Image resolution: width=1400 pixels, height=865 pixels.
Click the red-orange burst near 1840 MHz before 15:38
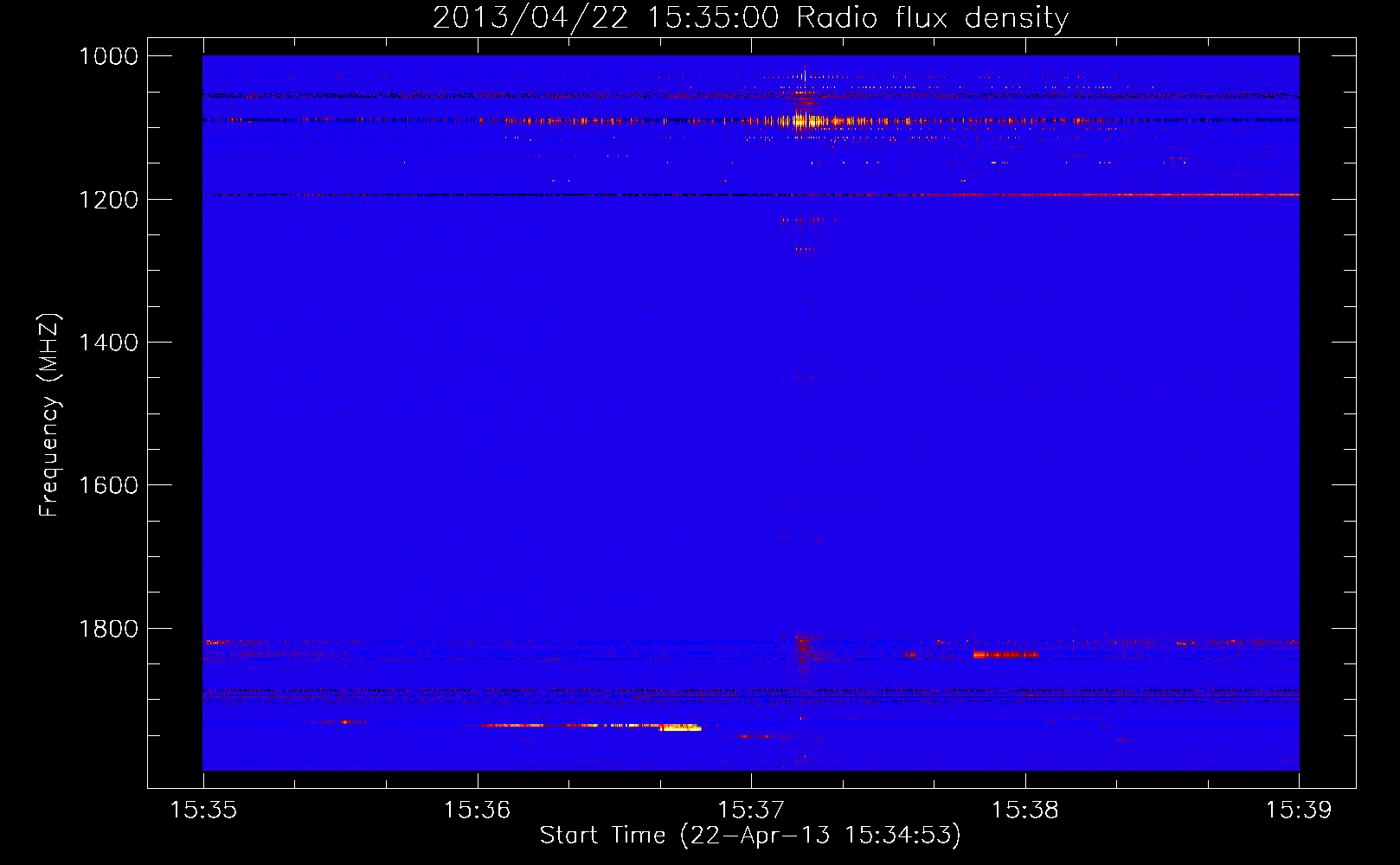(x=1005, y=655)
